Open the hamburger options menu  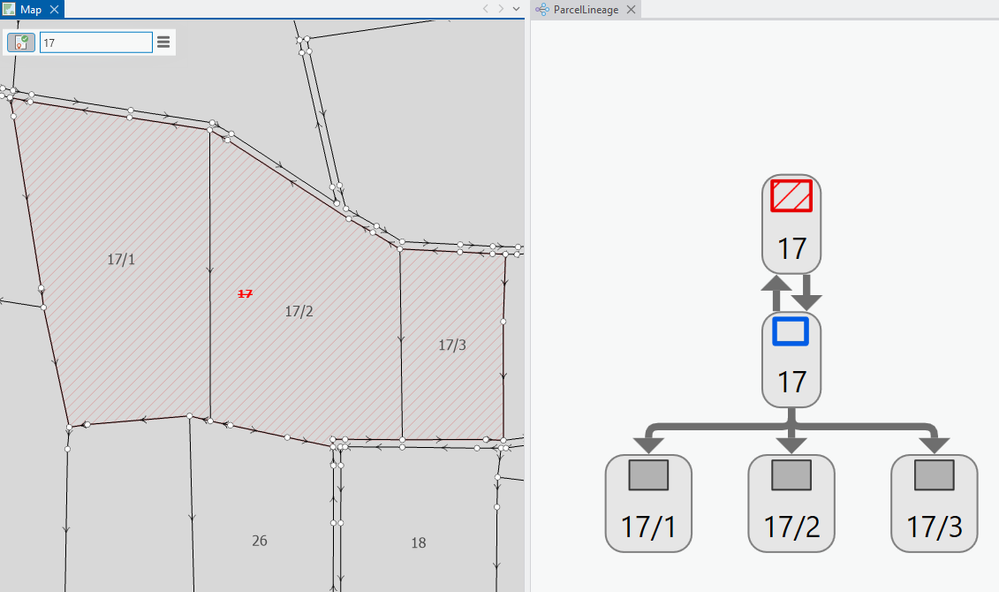click(x=163, y=42)
